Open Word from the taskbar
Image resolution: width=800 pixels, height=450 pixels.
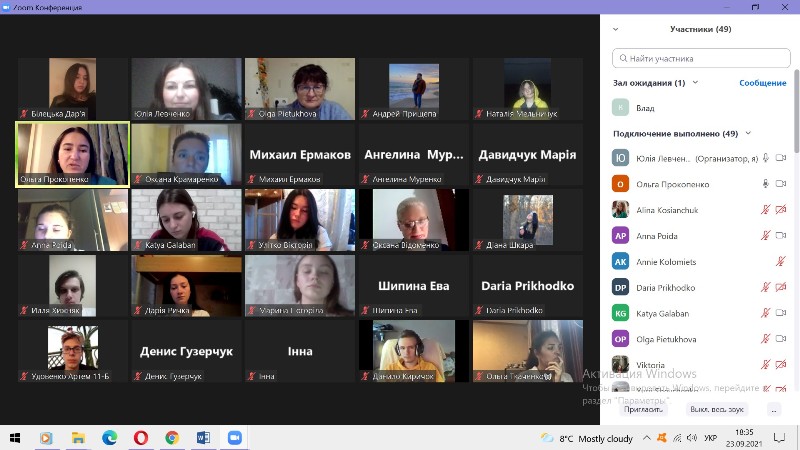[x=203, y=438]
